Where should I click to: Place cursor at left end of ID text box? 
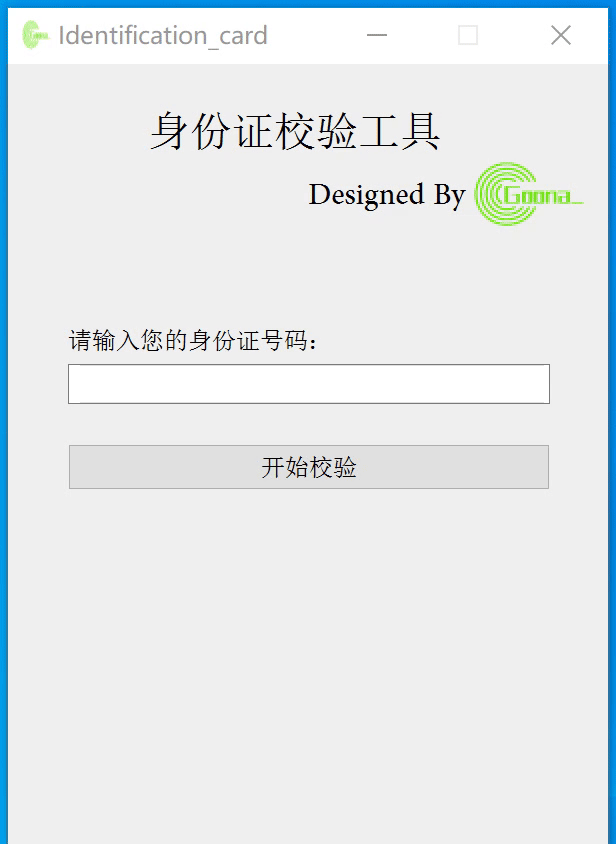(74, 384)
